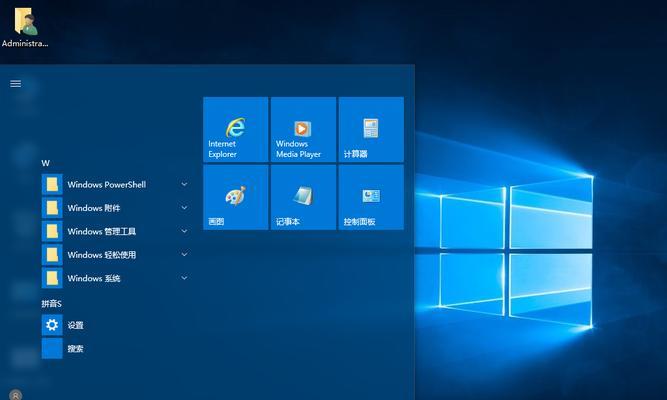
Task: Expand the Windows 系统 chevron
Action: tap(184, 278)
